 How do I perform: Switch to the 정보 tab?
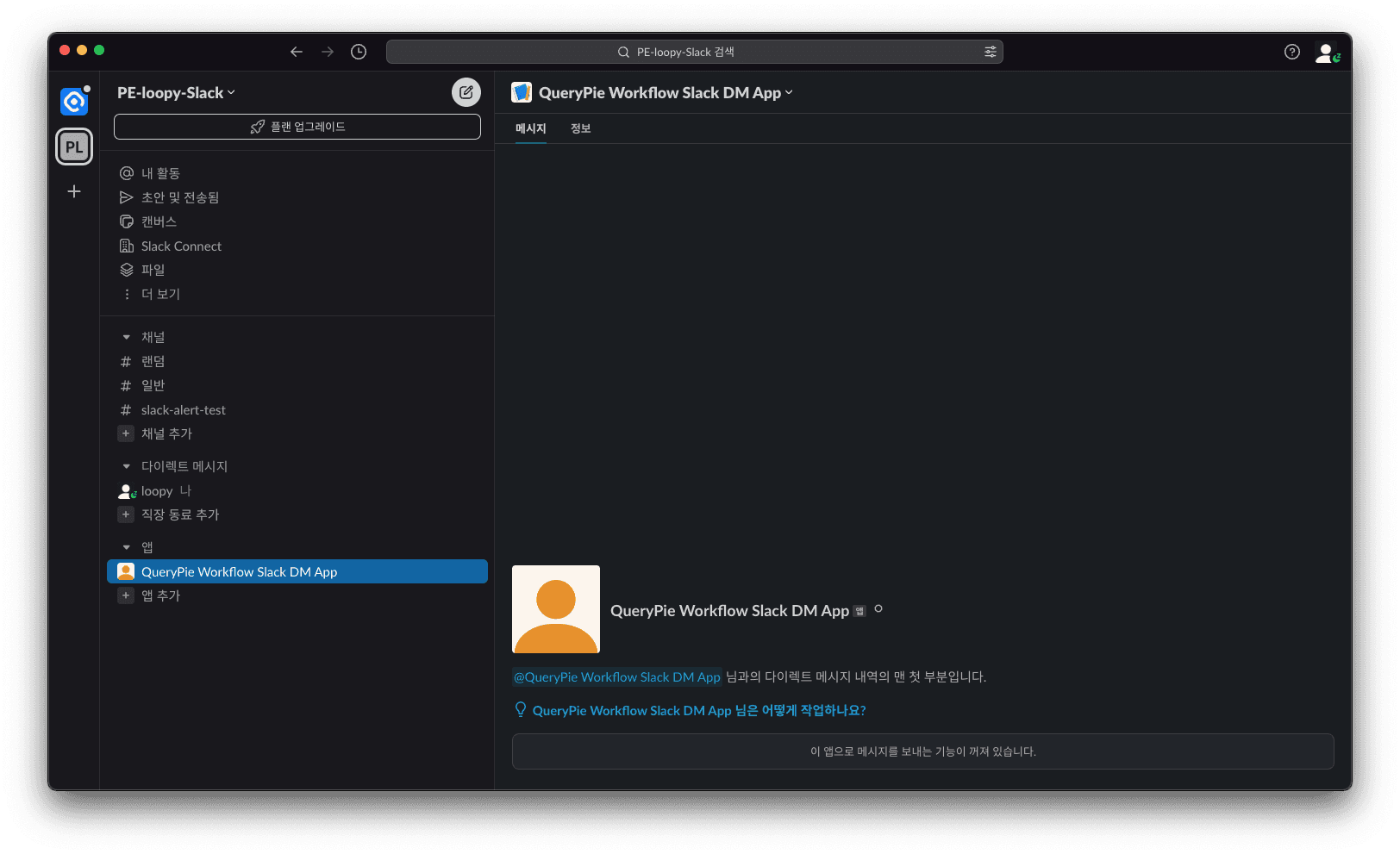click(x=580, y=128)
